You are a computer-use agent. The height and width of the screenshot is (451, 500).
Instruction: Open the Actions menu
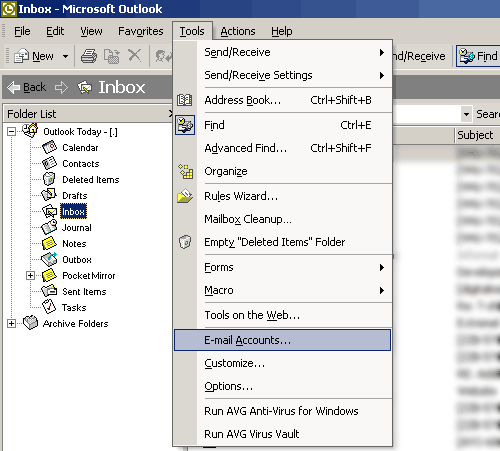pyautogui.click(x=238, y=31)
